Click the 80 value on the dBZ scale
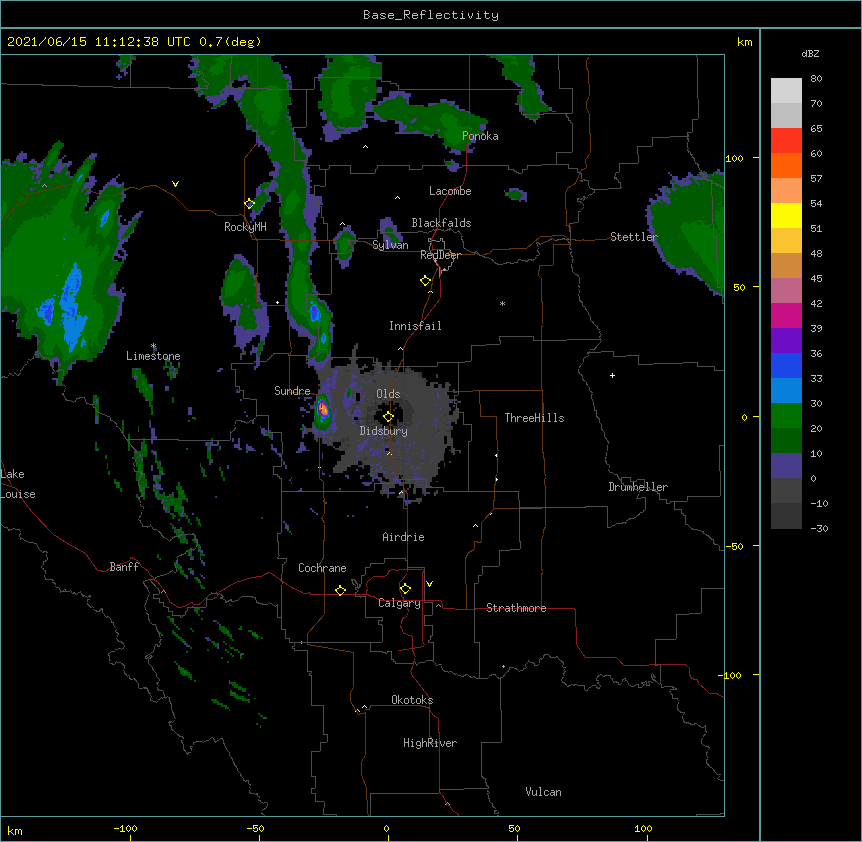The image size is (862, 842). click(816, 79)
